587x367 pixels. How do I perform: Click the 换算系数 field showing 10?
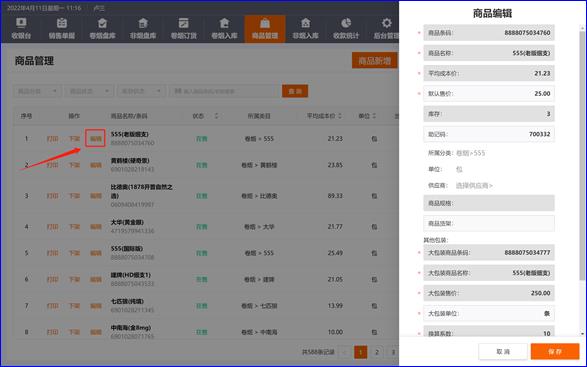489,332
